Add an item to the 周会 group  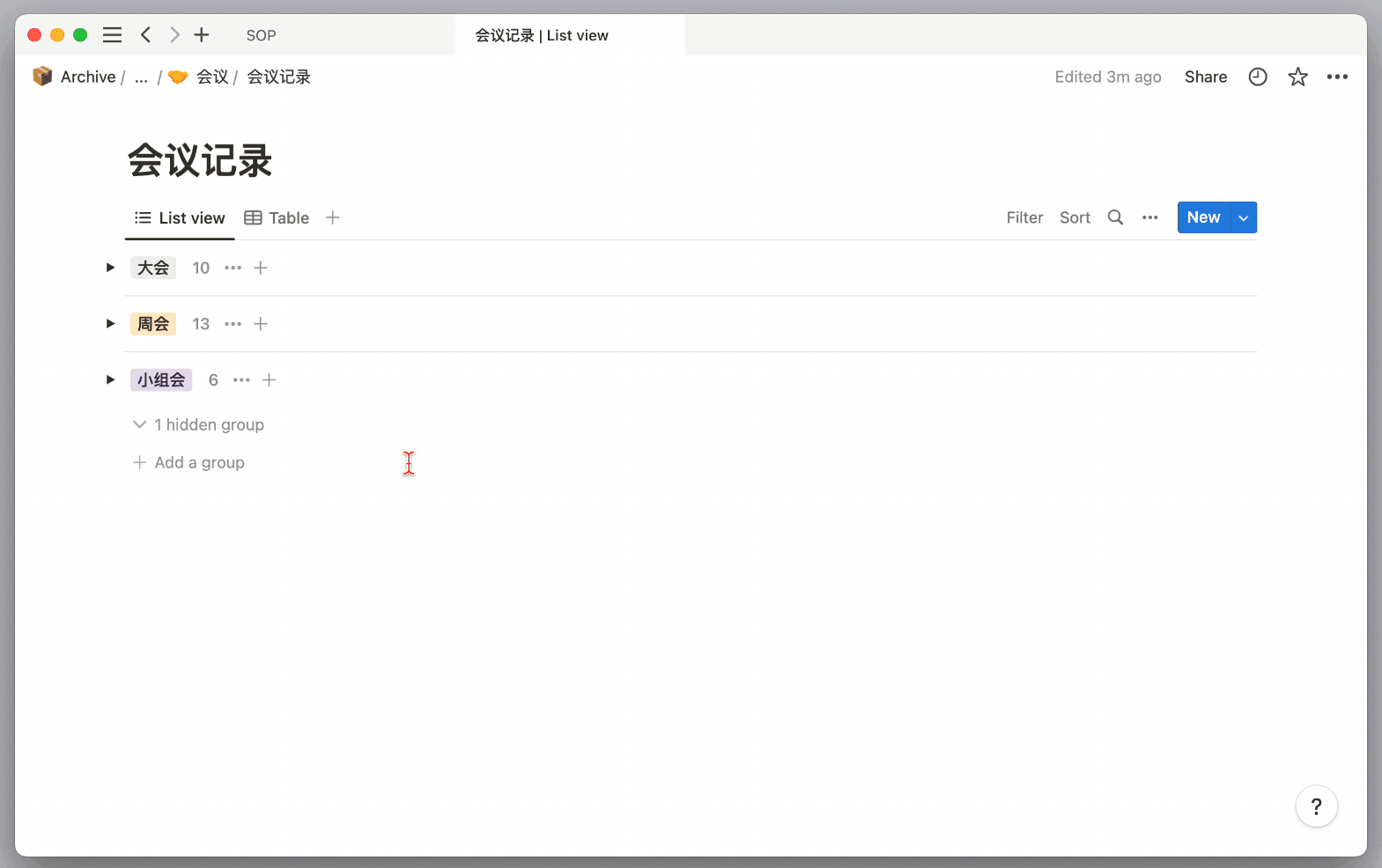(261, 324)
